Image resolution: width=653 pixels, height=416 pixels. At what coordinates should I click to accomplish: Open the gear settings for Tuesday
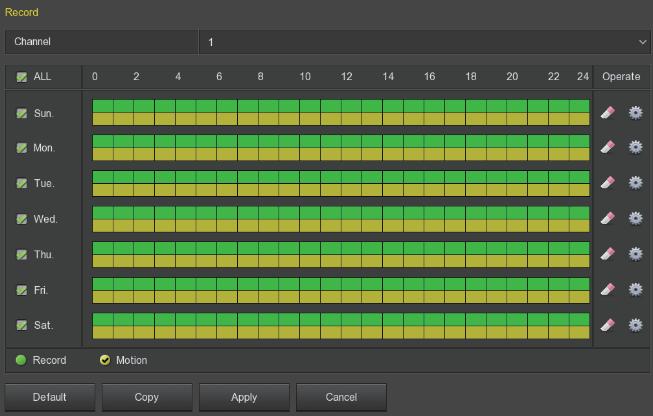click(x=636, y=182)
